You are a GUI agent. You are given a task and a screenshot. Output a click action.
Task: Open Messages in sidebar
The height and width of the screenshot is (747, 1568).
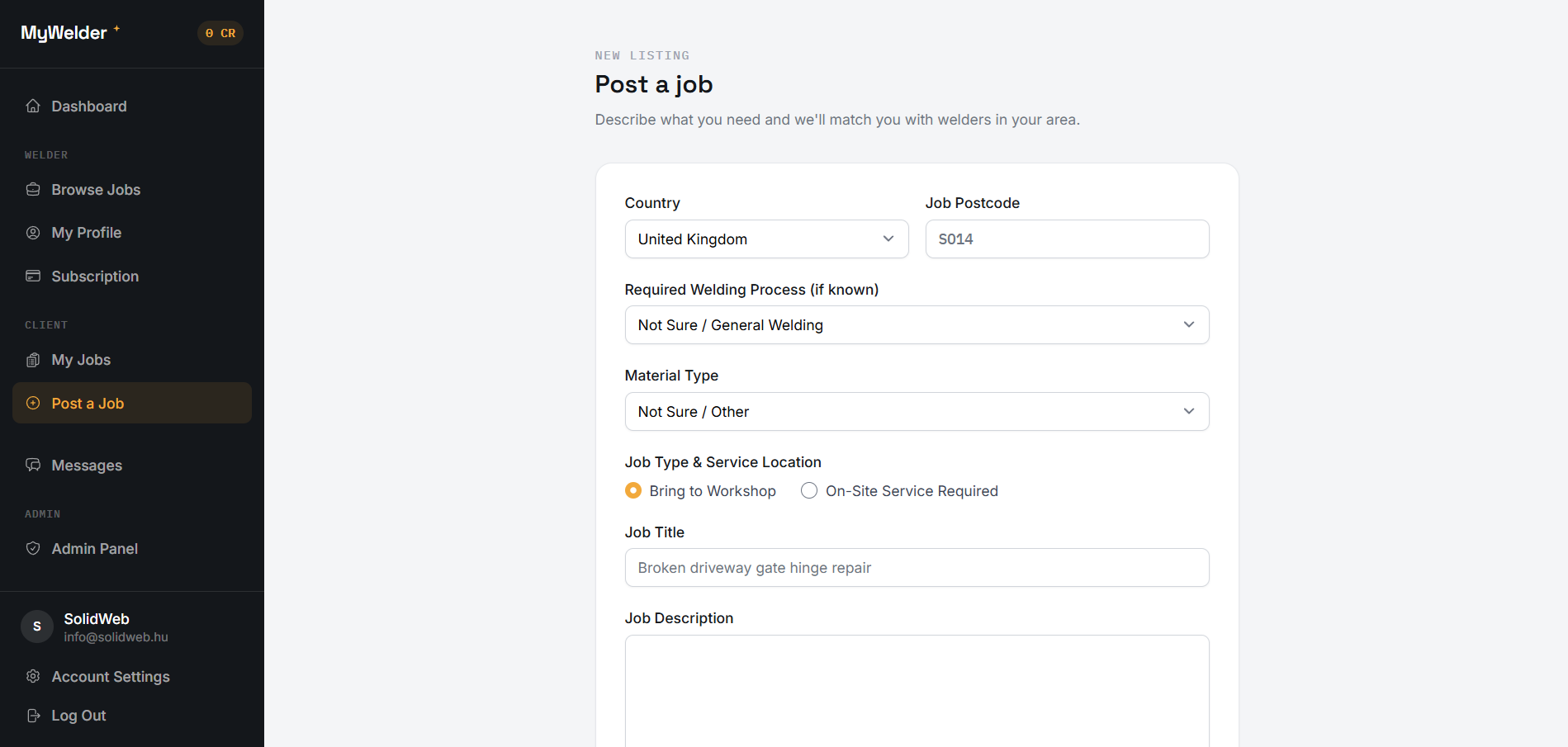[x=132, y=465]
